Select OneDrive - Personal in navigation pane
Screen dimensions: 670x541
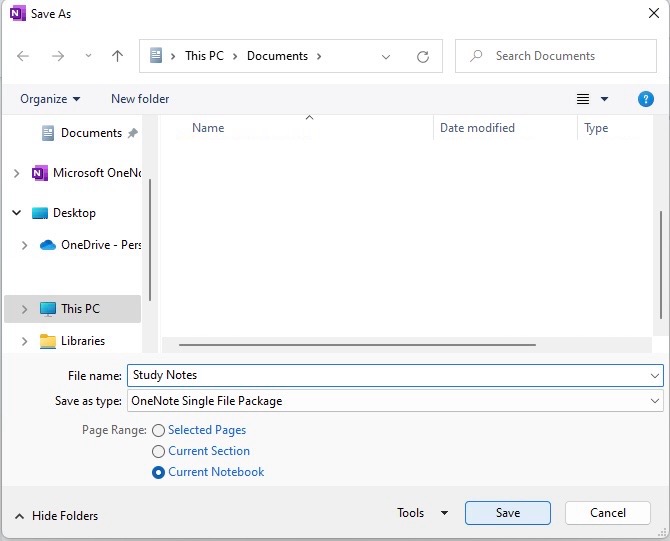pos(90,245)
